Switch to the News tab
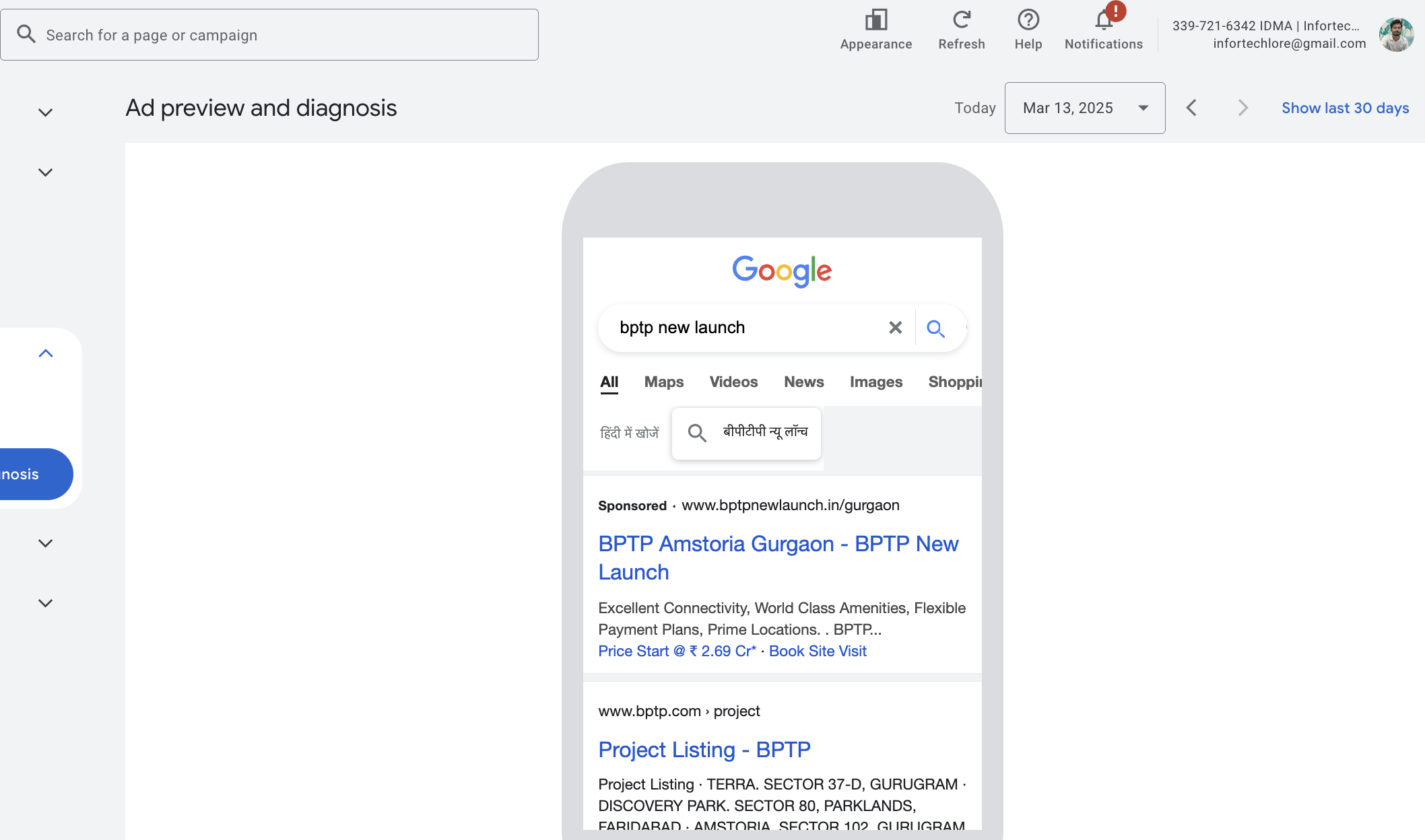Screen dimensions: 1425x840 (x=804, y=382)
